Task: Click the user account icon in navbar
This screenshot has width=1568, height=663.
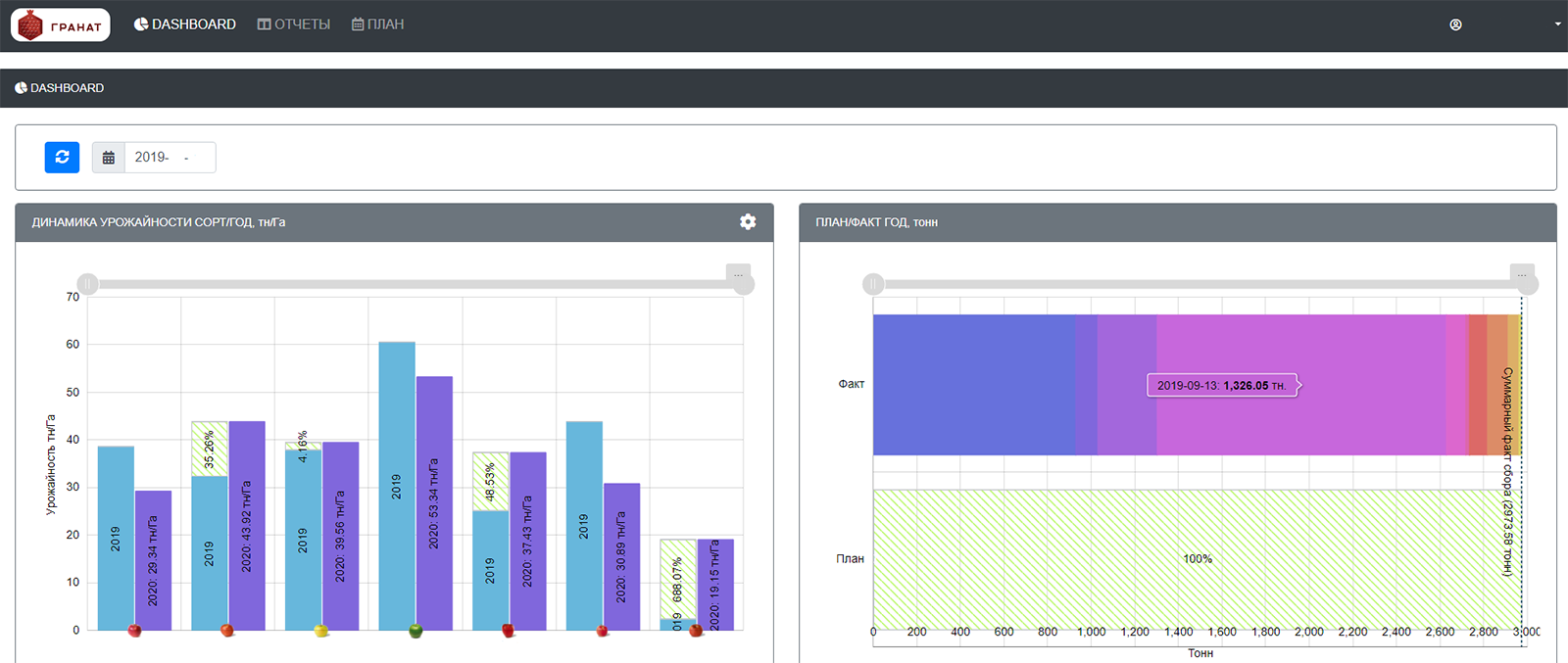Action: (x=1455, y=24)
